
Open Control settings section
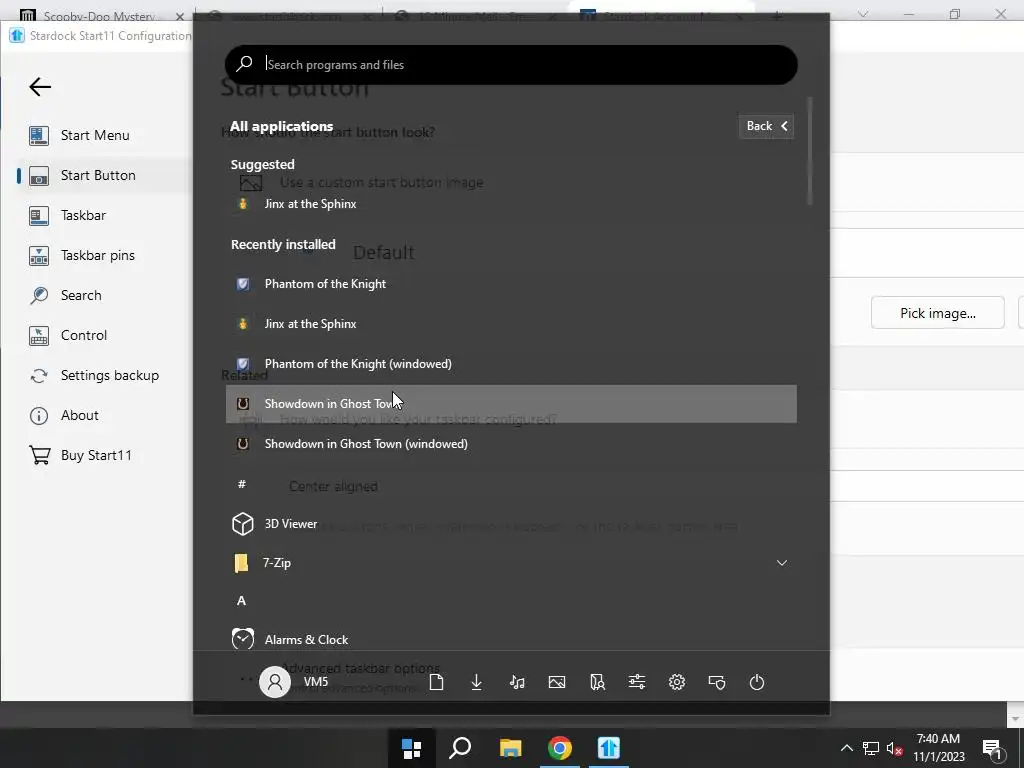84,335
